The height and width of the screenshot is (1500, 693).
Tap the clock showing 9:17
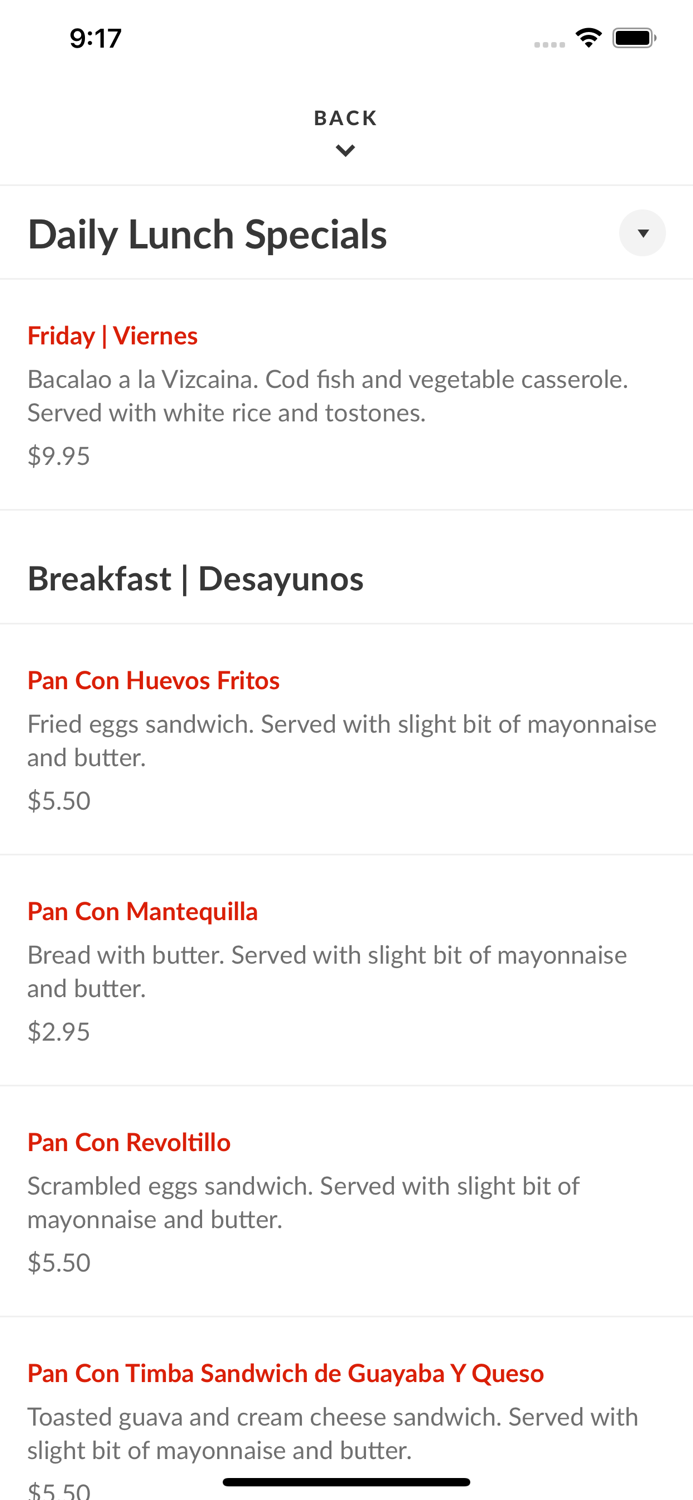click(95, 37)
